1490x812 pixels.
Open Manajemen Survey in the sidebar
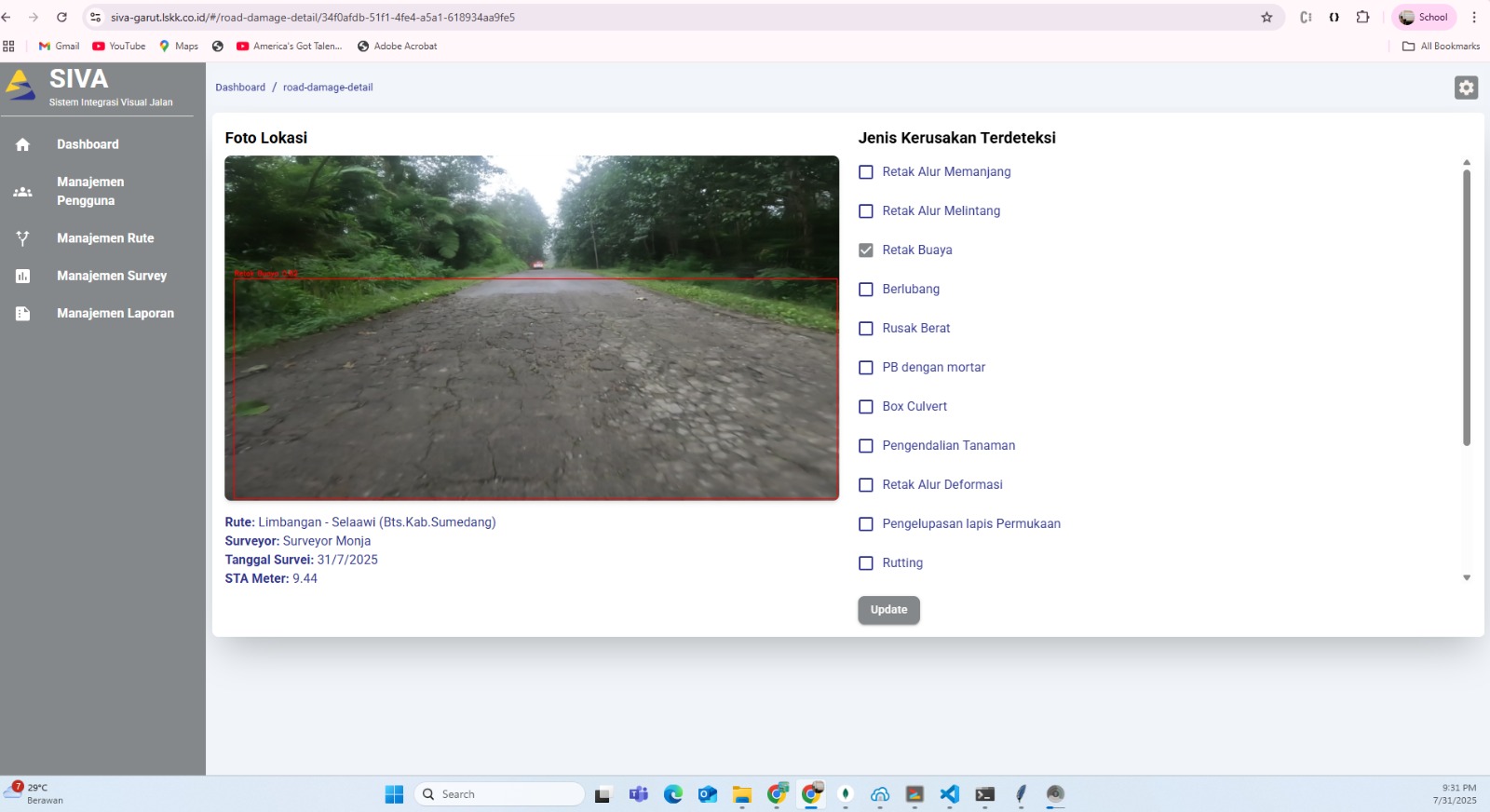(x=112, y=276)
